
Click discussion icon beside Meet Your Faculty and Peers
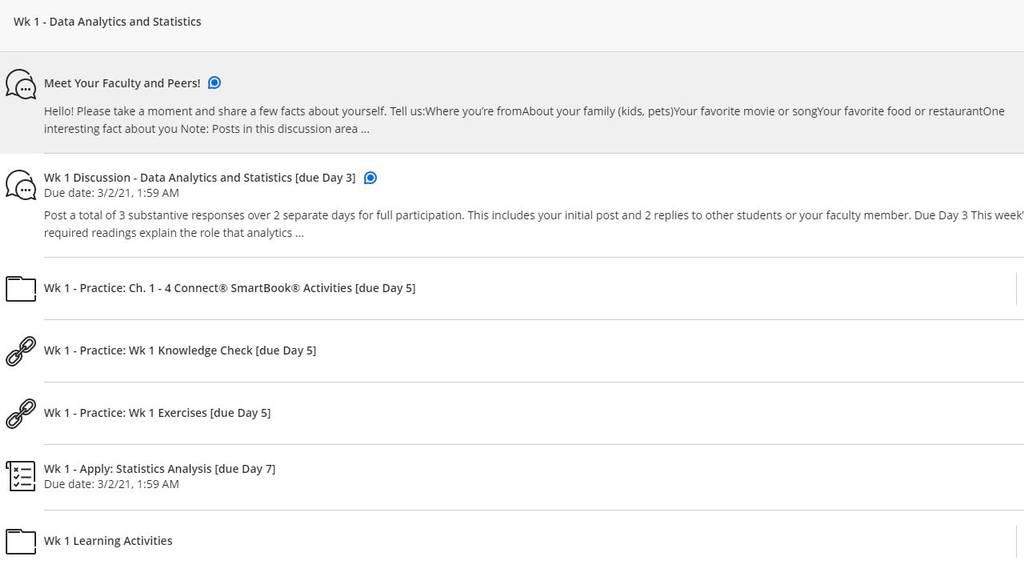21,84
